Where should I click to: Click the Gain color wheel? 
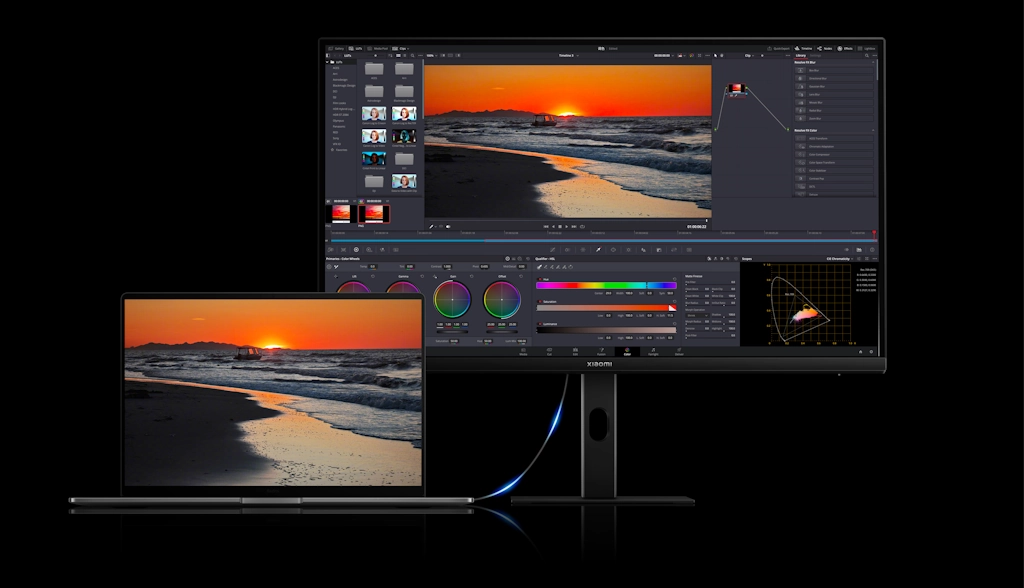pyautogui.click(x=452, y=299)
